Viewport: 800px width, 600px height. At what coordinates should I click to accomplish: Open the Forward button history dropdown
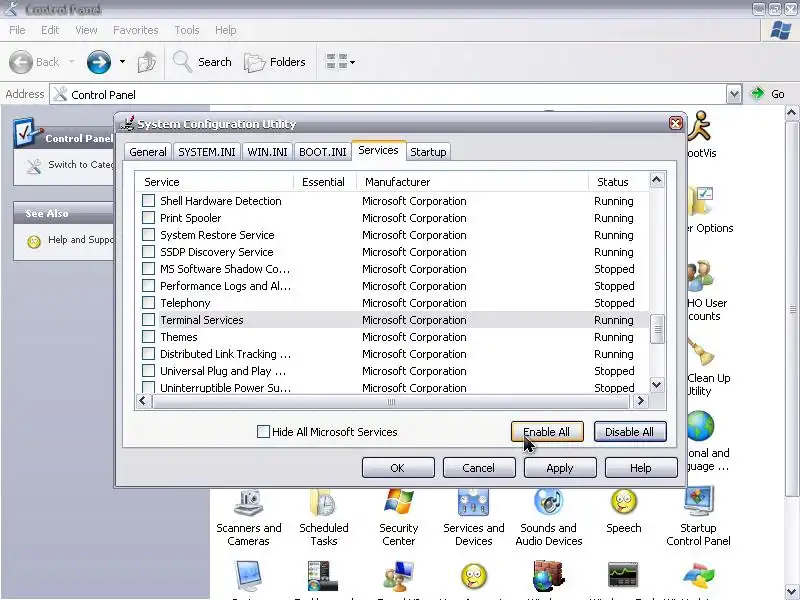(122, 62)
